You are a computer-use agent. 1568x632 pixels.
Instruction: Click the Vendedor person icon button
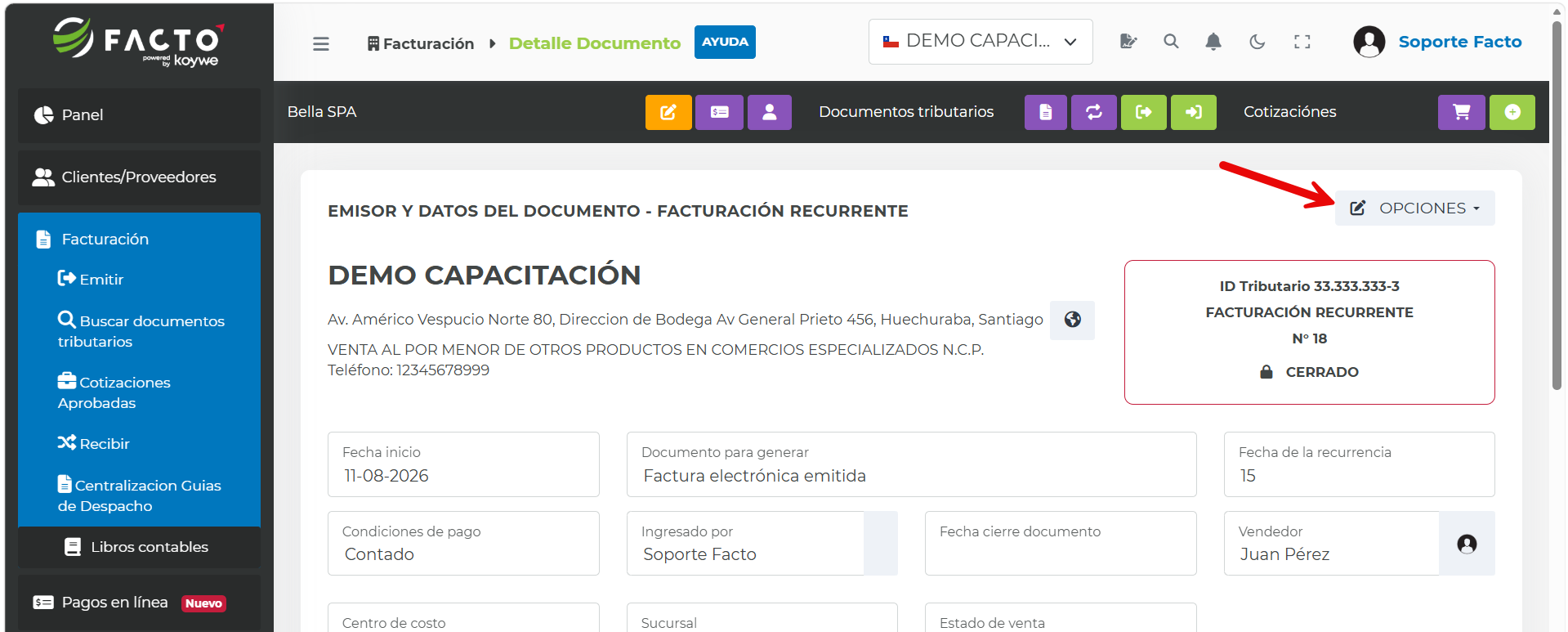click(x=1467, y=544)
